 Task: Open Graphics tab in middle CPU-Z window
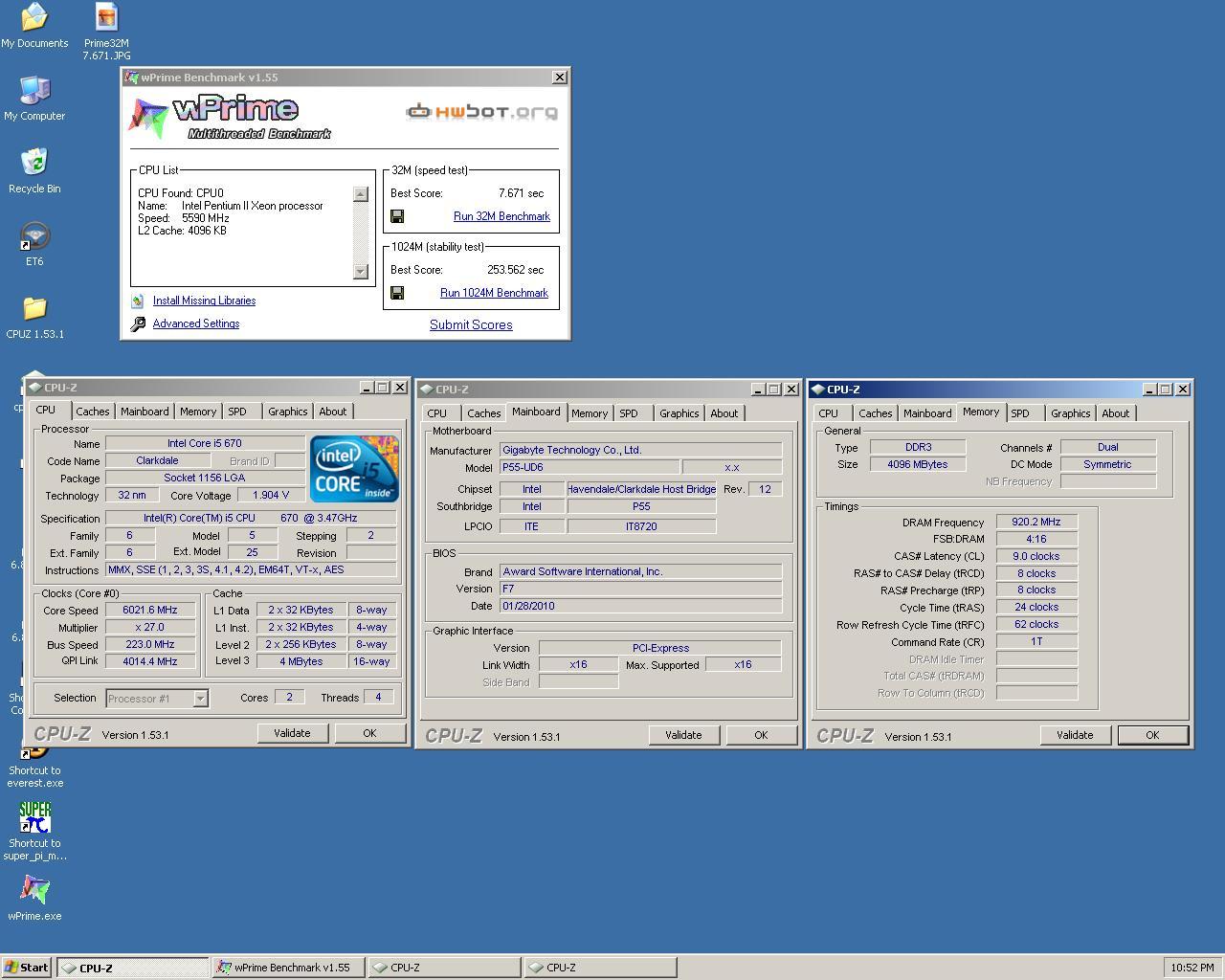[679, 413]
